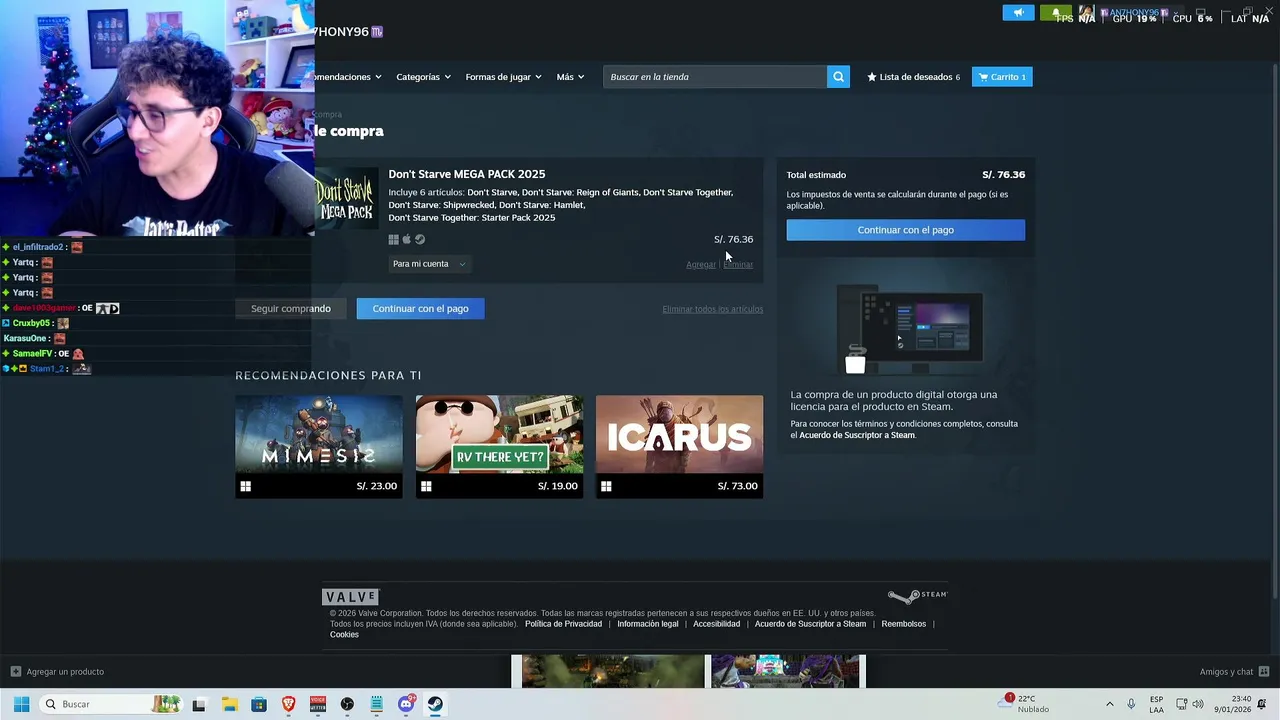
Task: Show hidden system tray icons
Action: point(1109,704)
